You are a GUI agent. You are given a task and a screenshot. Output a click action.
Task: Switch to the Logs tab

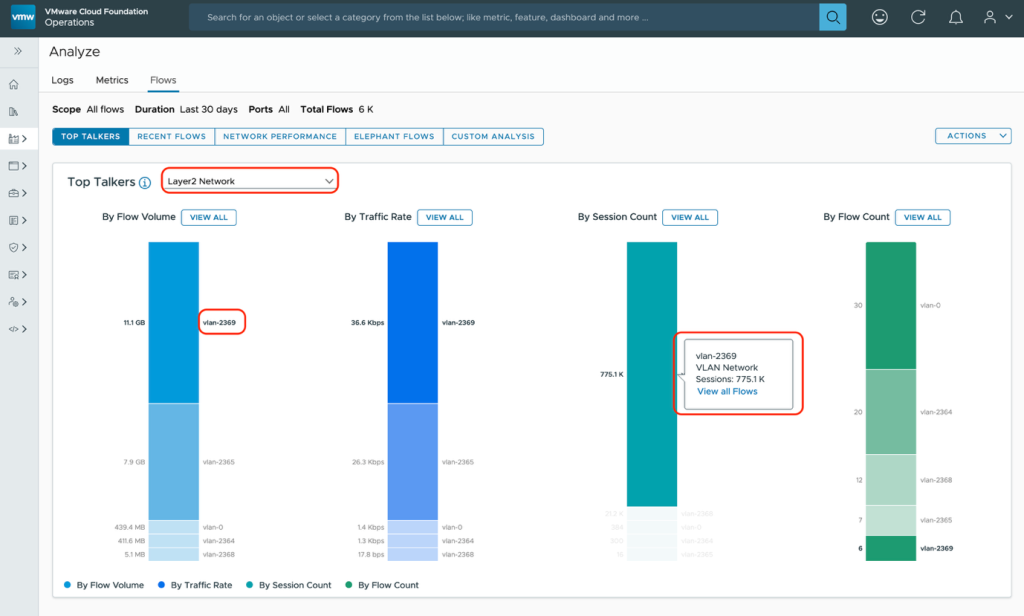[x=62, y=80]
